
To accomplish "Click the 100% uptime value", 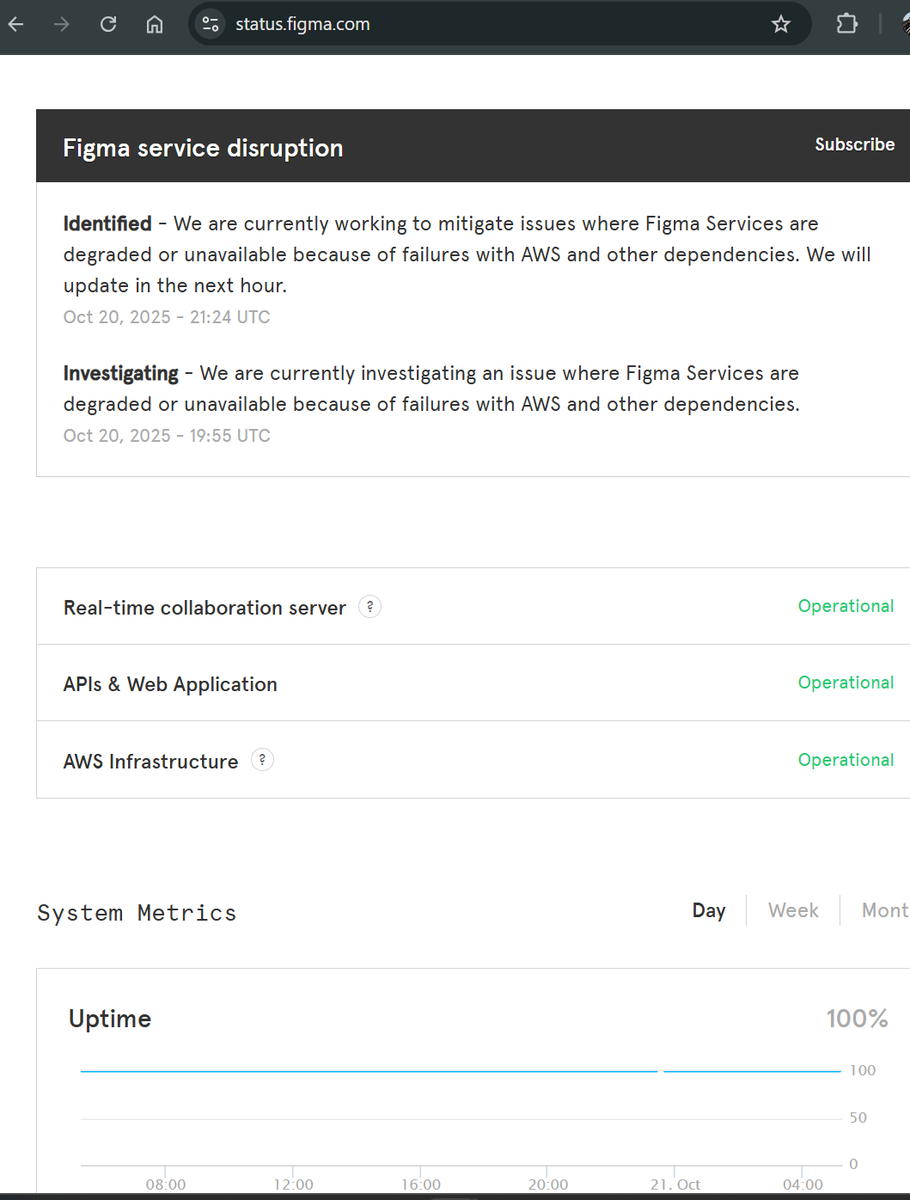I will [857, 1019].
